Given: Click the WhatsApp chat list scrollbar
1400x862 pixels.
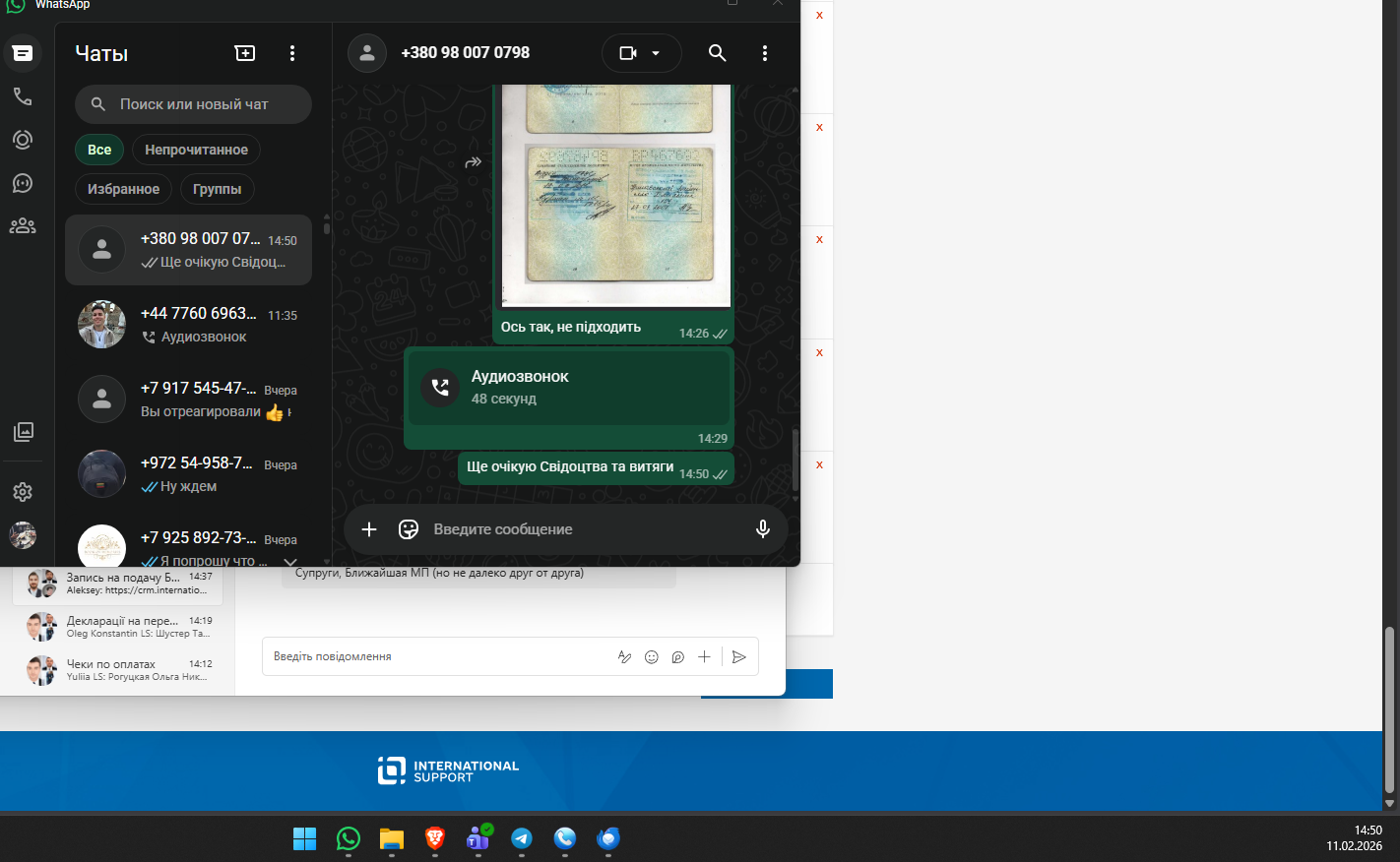Looking at the screenshot, I should pos(326,228).
